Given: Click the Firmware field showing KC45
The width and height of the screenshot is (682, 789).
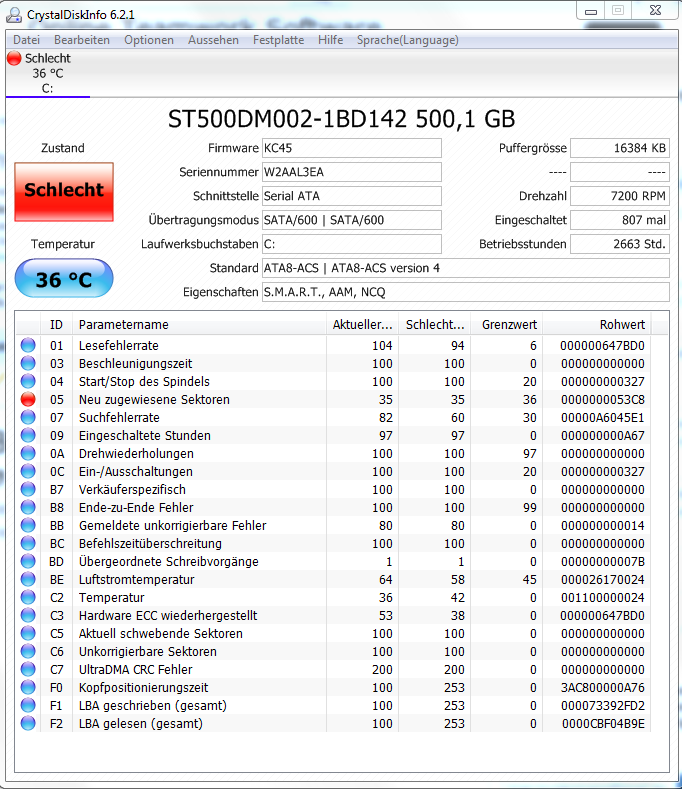Looking at the screenshot, I should click(351, 148).
